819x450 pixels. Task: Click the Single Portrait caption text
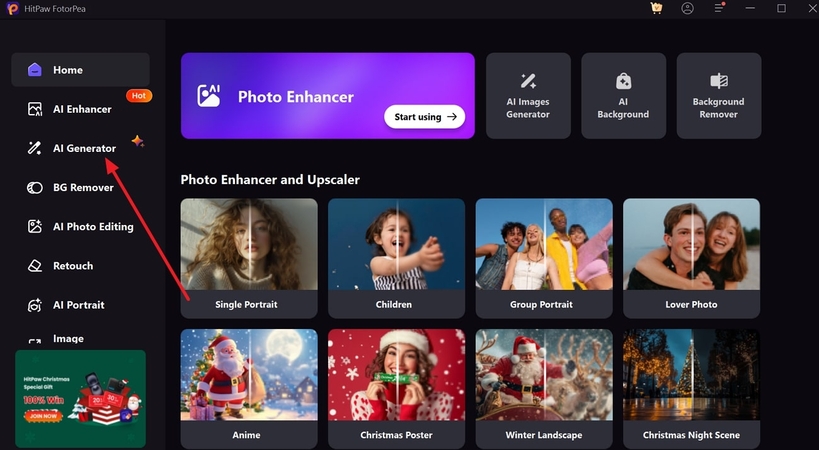(246, 304)
